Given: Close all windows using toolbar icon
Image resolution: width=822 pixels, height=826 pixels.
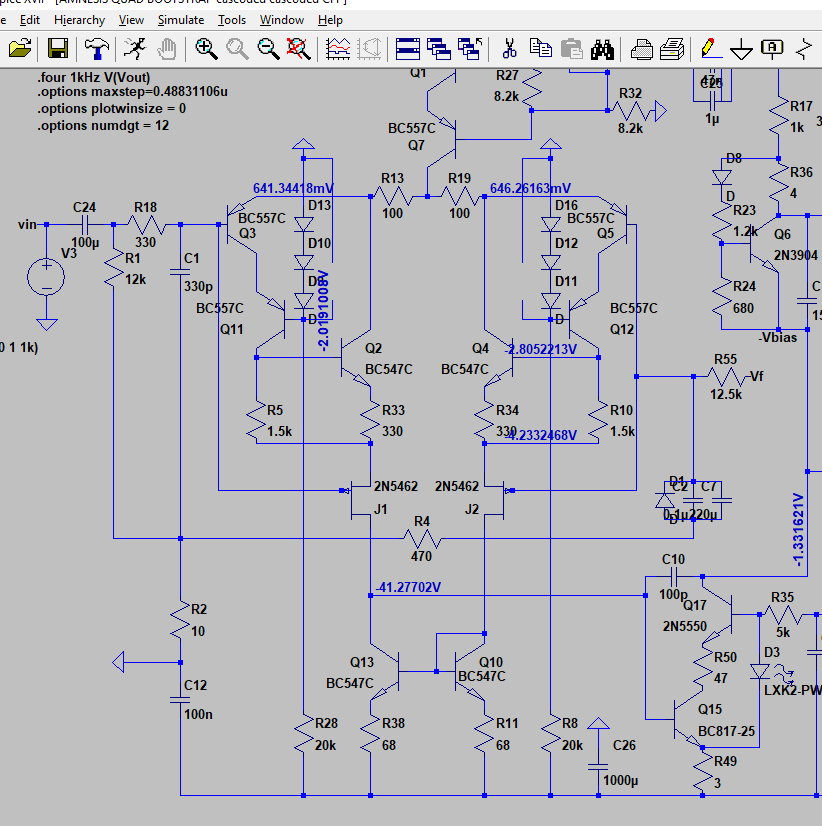Looking at the screenshot, I should 470,49.
